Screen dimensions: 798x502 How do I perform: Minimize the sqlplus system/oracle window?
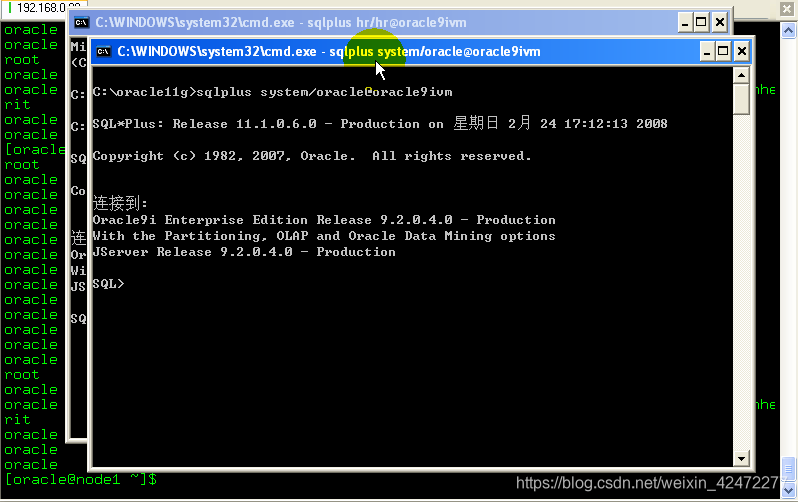[706, 51]
